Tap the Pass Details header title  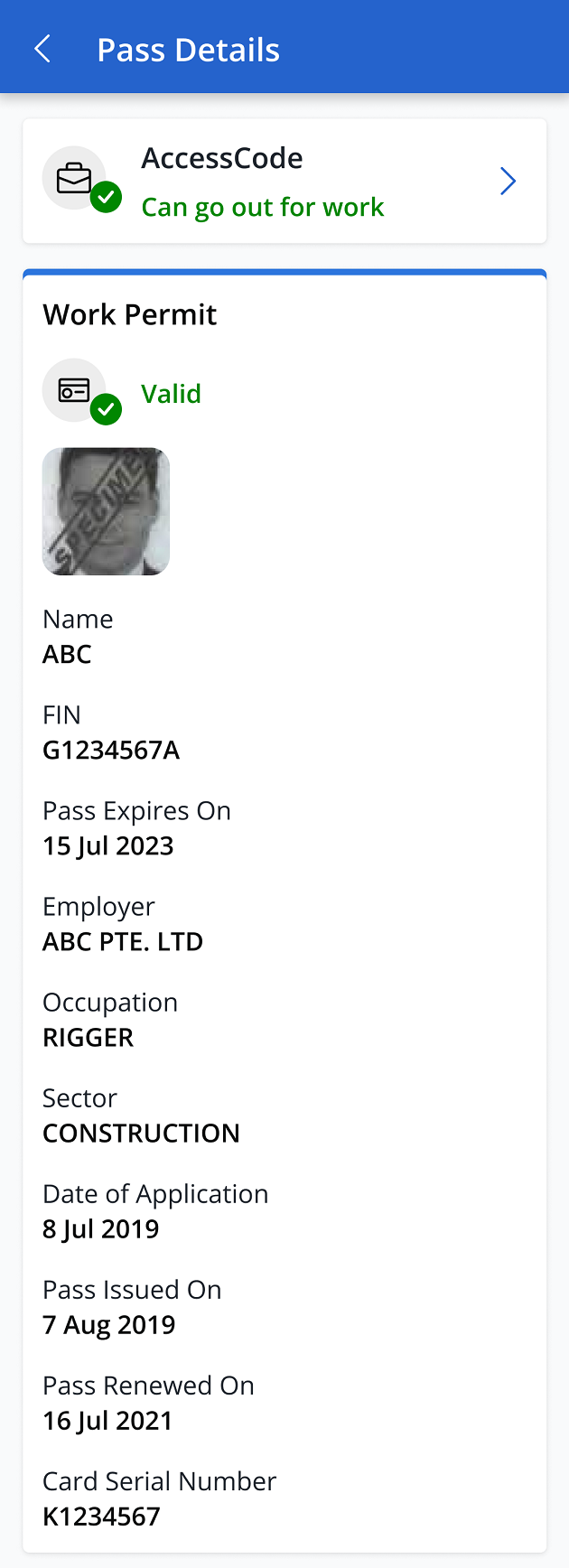188,50
